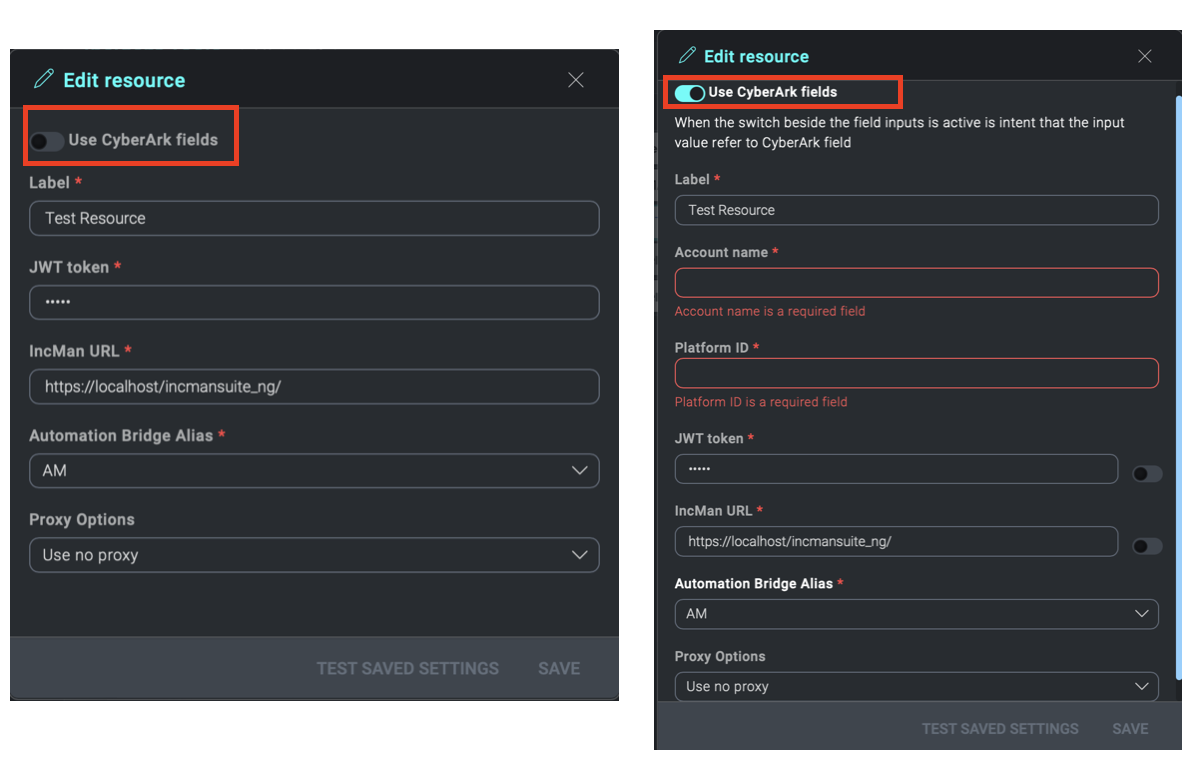Click TEST SAVED SETTINGS in CyberArk-enabled dialog
The width and height of the screenshot is (1184, 762).
tap(1000, 729)
